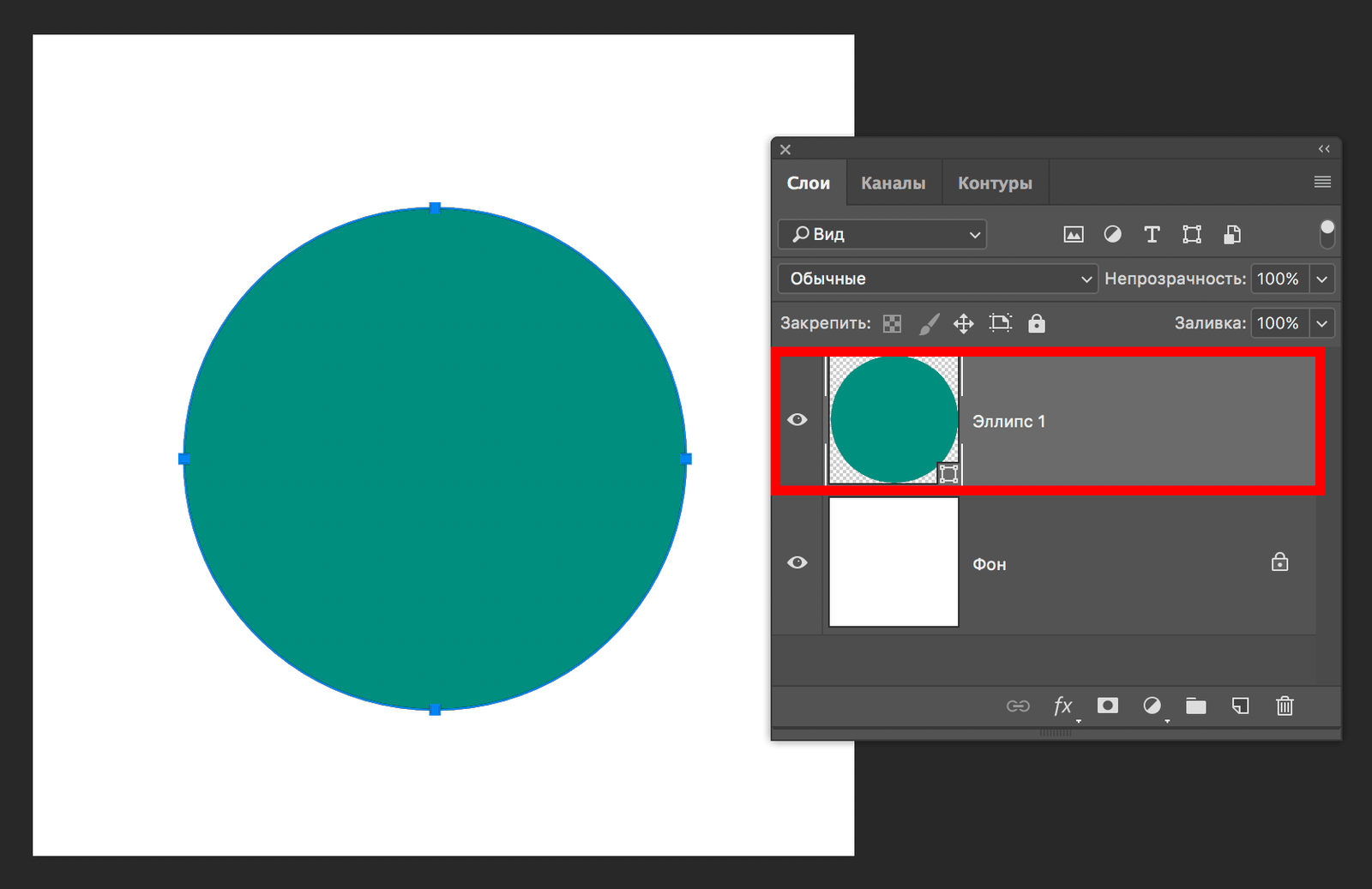Expand the Непрозрачность opacity arrow
Image resolution: width=1372 pixels, height=889 pixels.
[1322, 279]
